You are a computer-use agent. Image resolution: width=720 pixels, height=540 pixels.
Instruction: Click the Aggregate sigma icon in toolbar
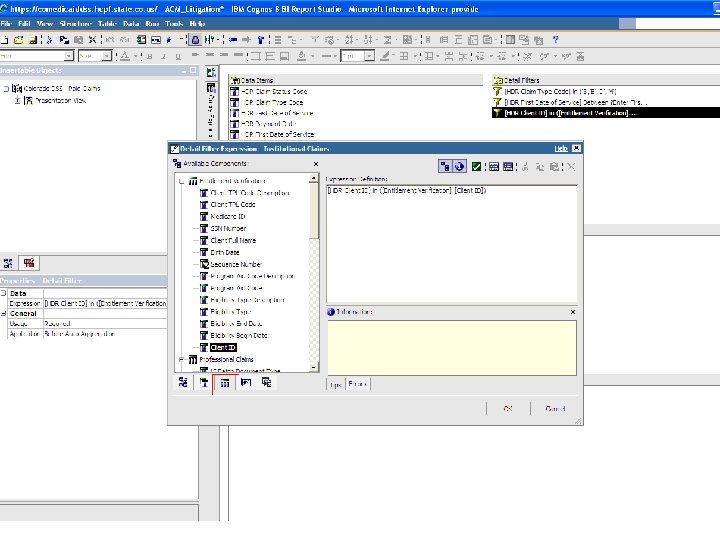click(388, 40)
